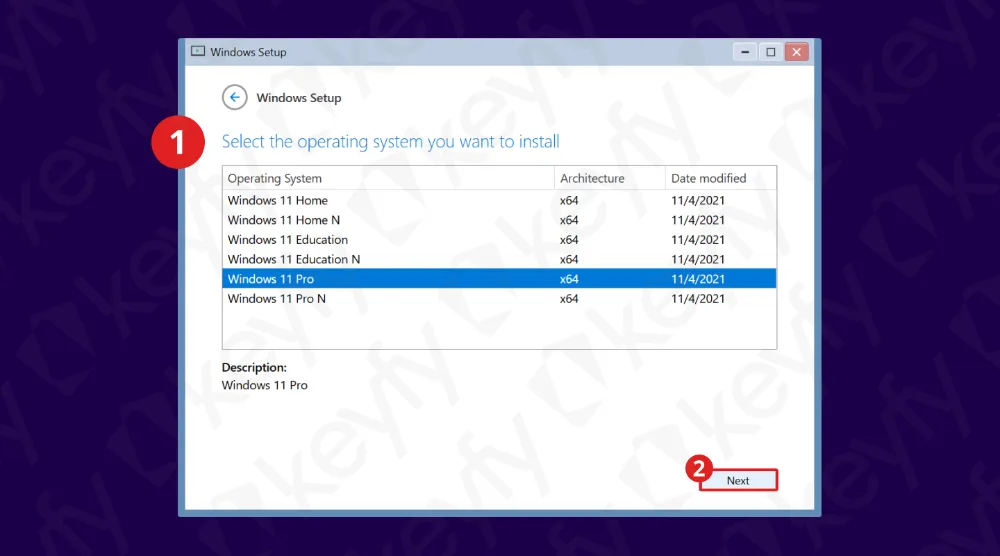Click 11/4/2021 date in Windows 11 Education N row
This screenshot has height=556, width=1000.
698,260
